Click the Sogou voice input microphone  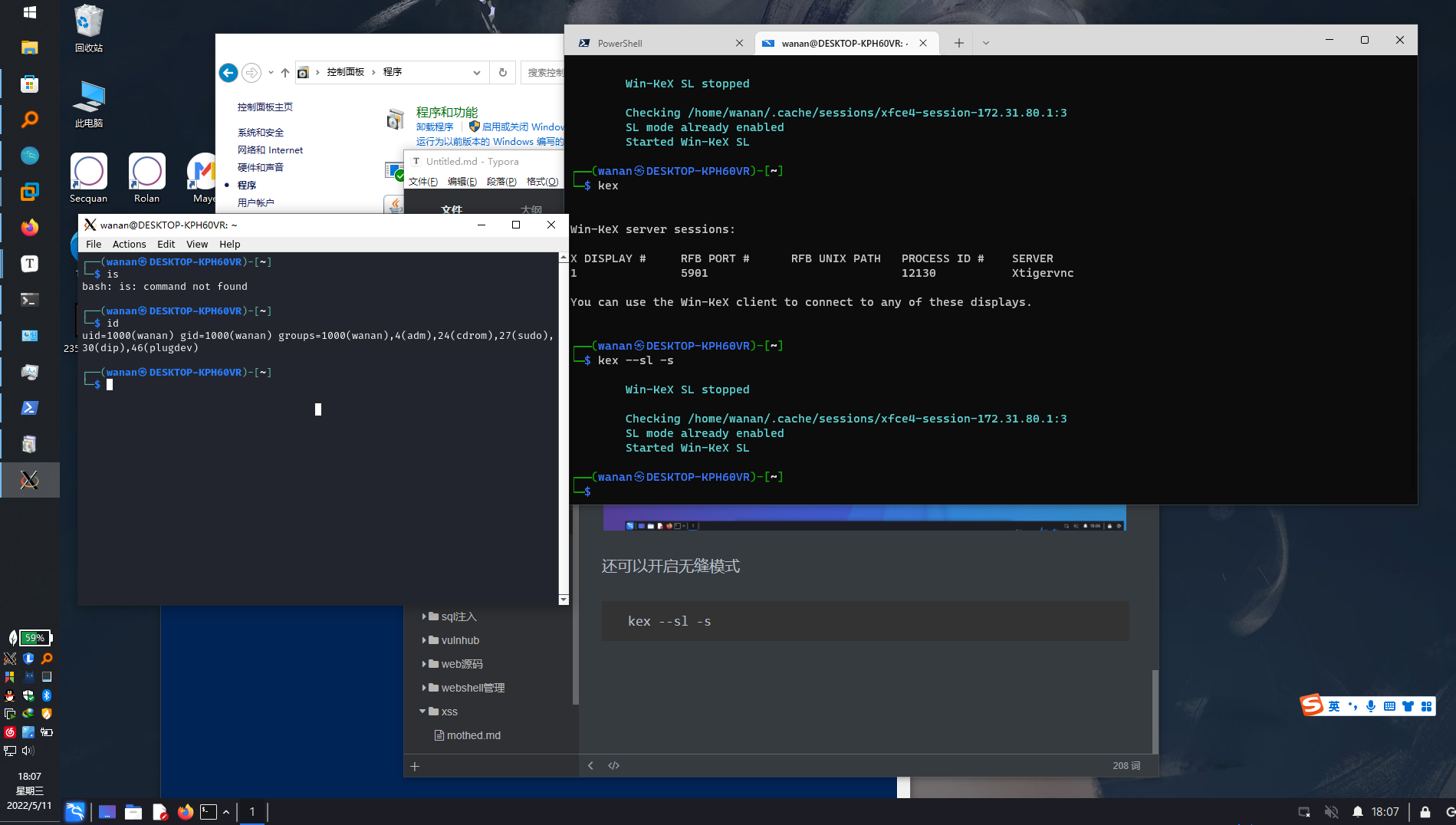tap(1371, 706)
